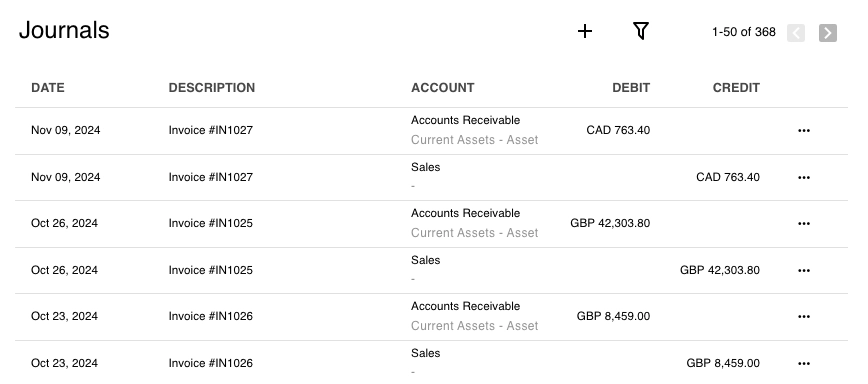868x384 pixels.
Task: Click the previous page arrow
Action: tap(795, 33)
